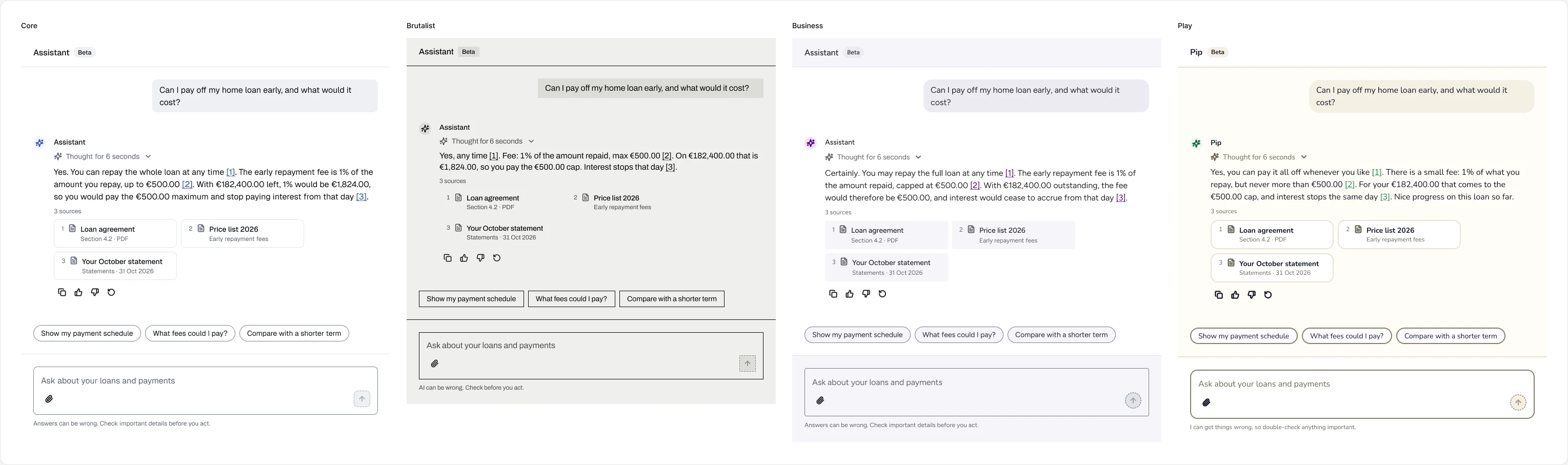Screen dimensions: 1568x465
Task: Click 'What fees could I pay?' in Core panel
Action: (190, 334)
